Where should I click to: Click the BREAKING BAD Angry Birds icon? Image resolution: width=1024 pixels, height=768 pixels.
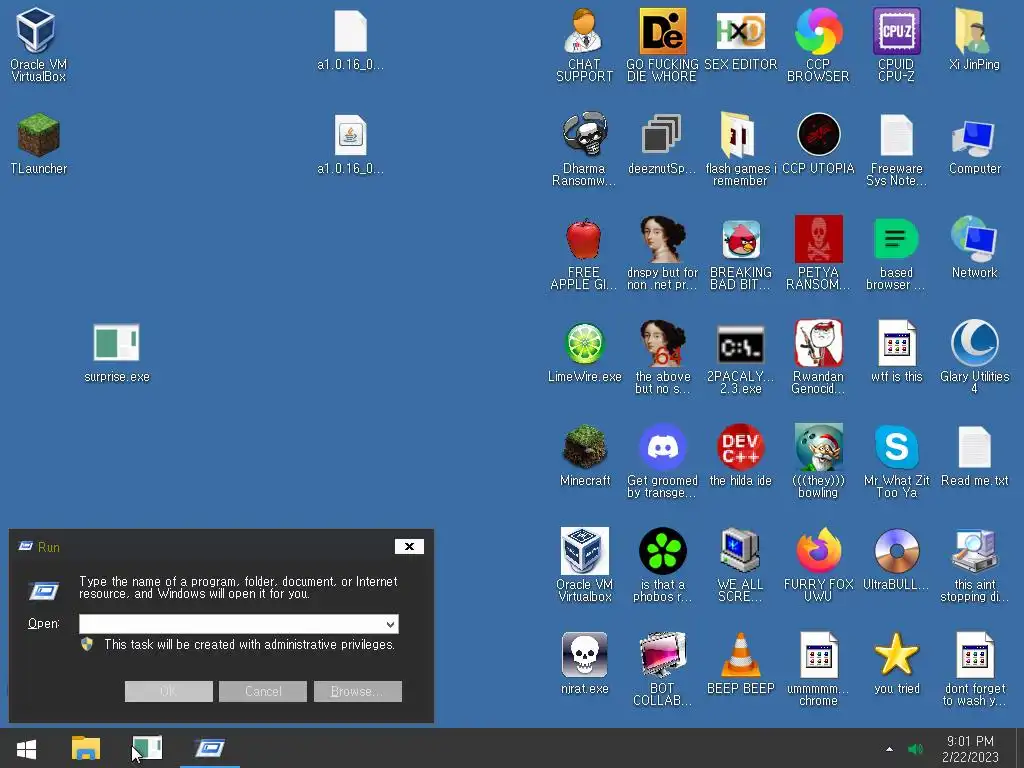741,239
